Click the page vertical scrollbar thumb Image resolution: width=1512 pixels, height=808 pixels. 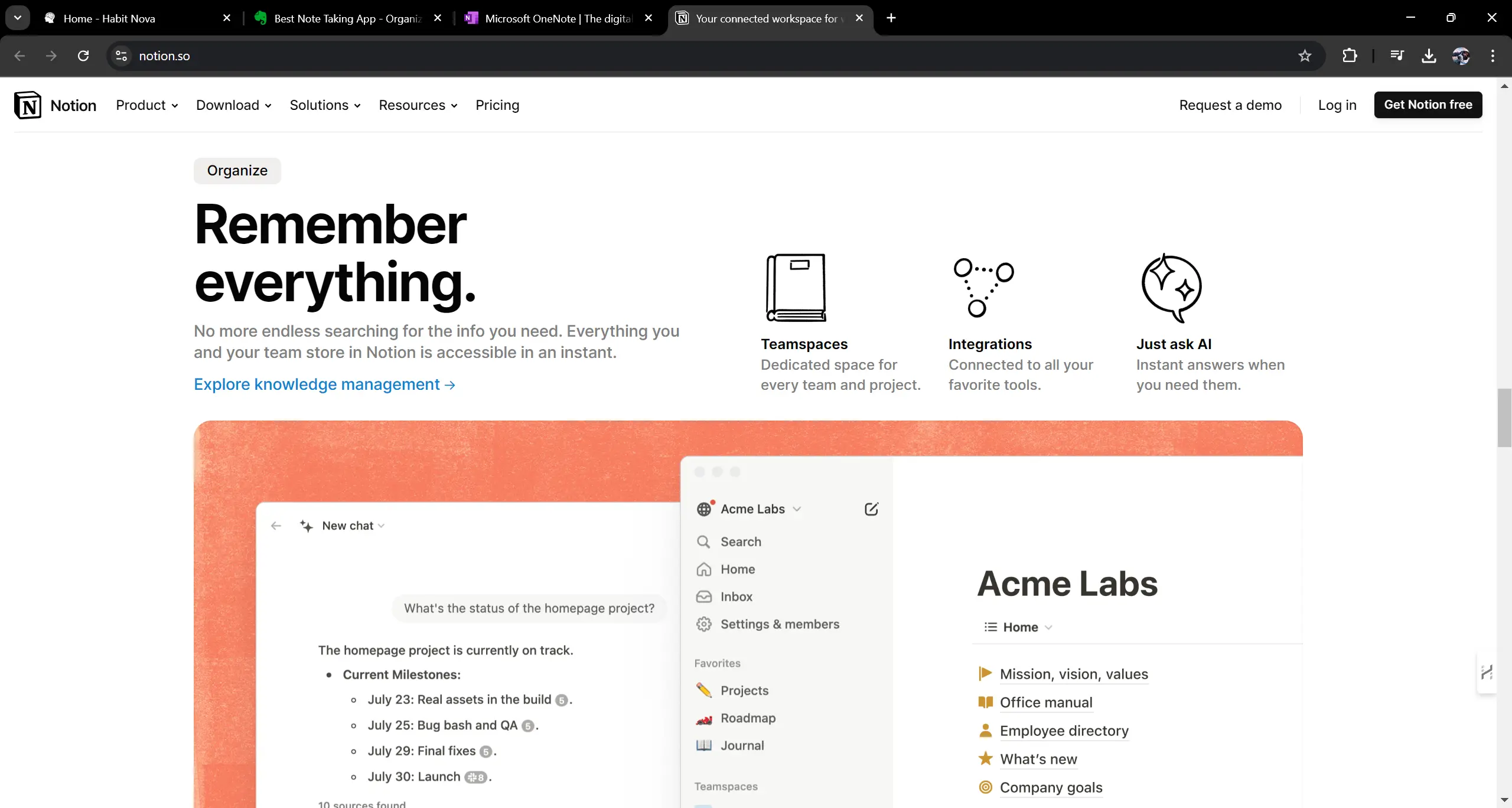pyautogui.click(x=1504, y=418)
